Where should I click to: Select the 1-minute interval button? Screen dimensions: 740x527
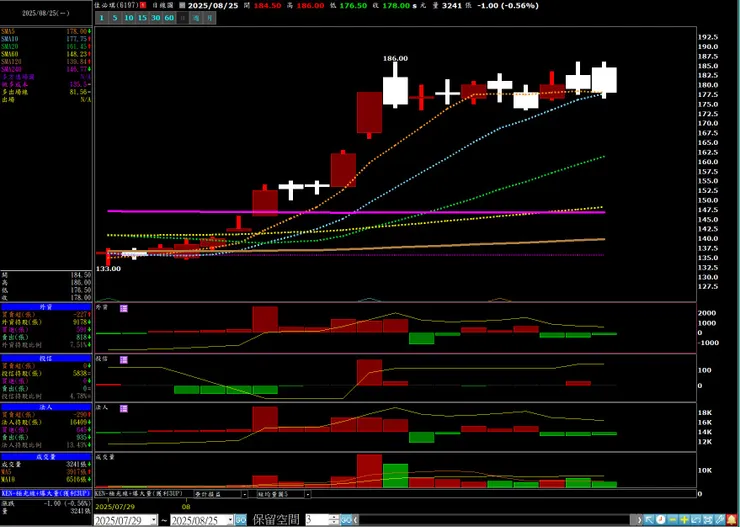coord(101,18)
